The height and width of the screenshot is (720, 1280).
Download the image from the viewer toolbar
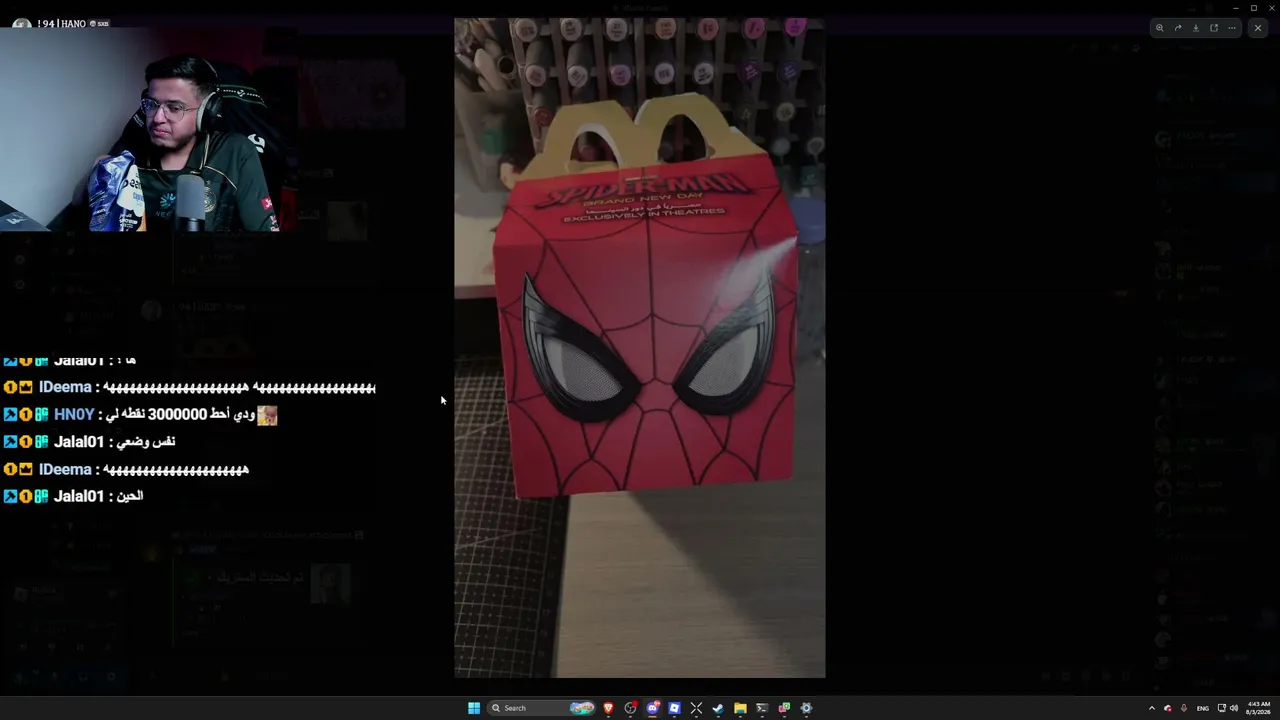(x=1195, y=28)
